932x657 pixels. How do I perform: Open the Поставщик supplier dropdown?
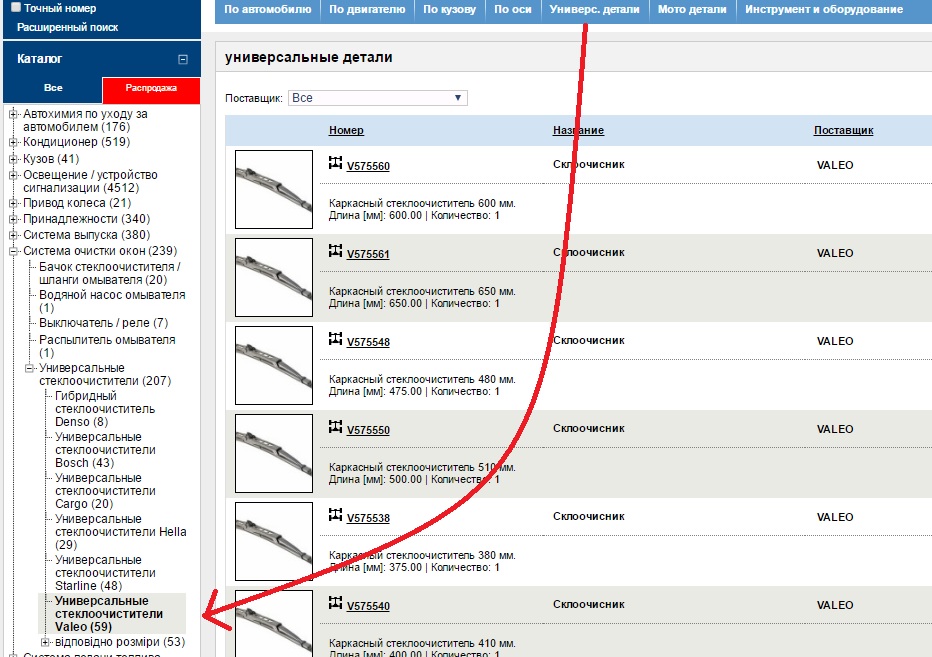point(377,98)
